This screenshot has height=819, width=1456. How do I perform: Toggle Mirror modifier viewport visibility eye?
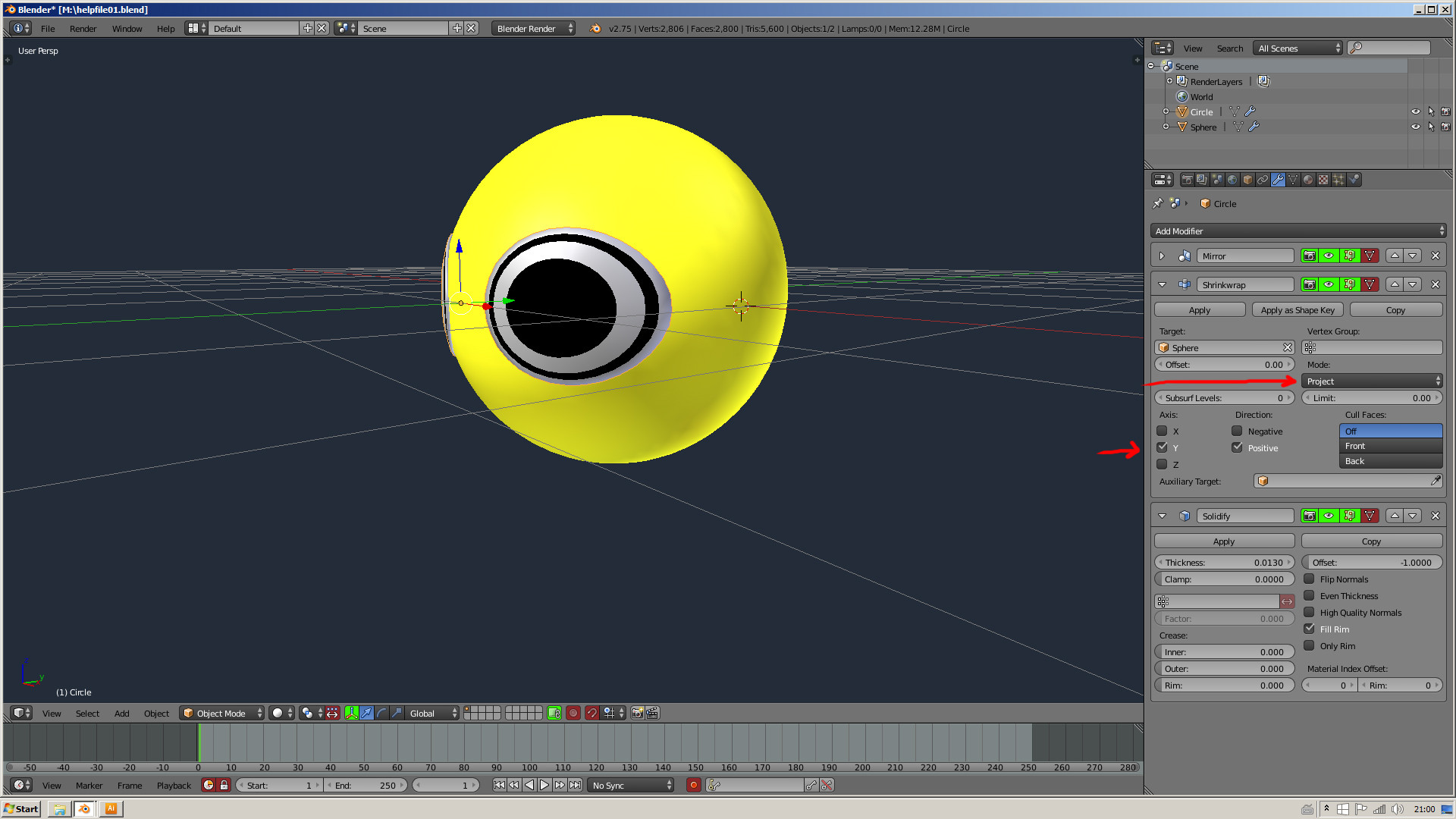pyautogui.click(x=1329, y=256)
